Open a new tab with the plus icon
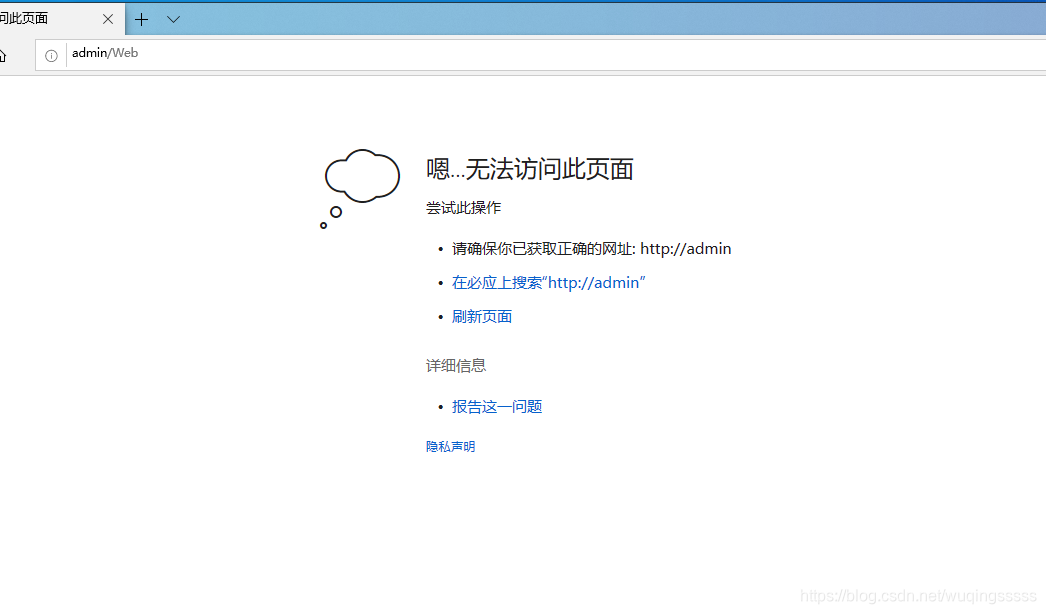This screenshot has height=614, width=1046. 141,19
